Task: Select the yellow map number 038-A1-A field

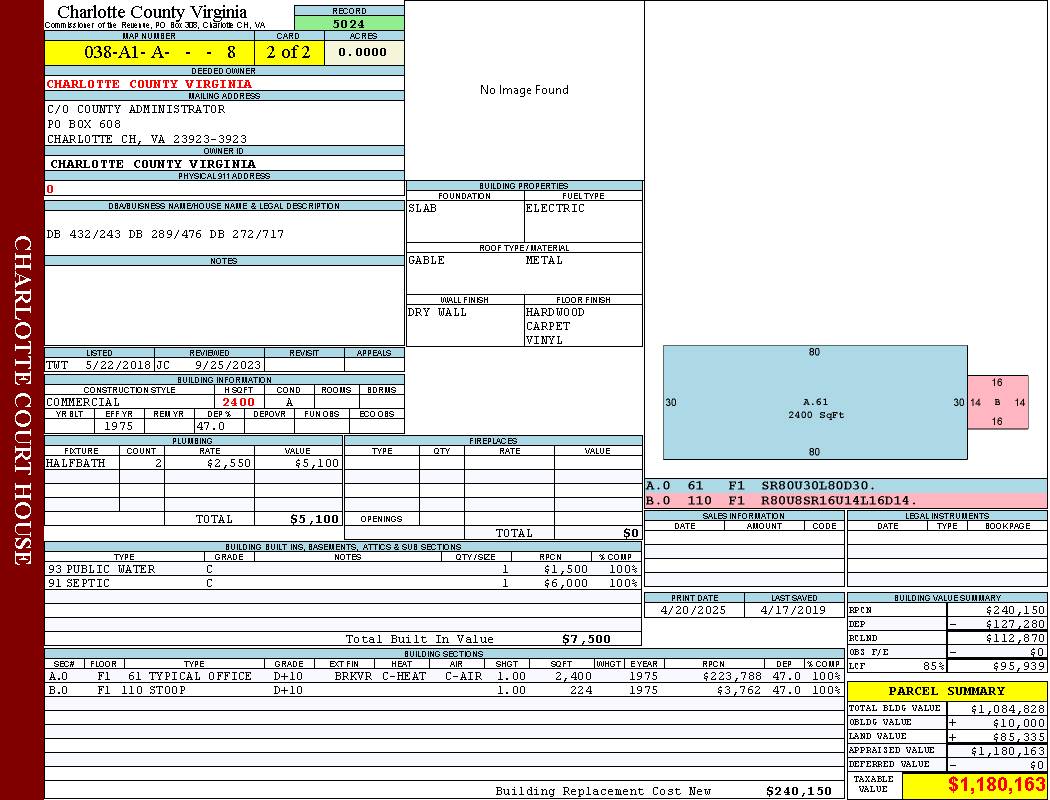Action: coord(148,52)
